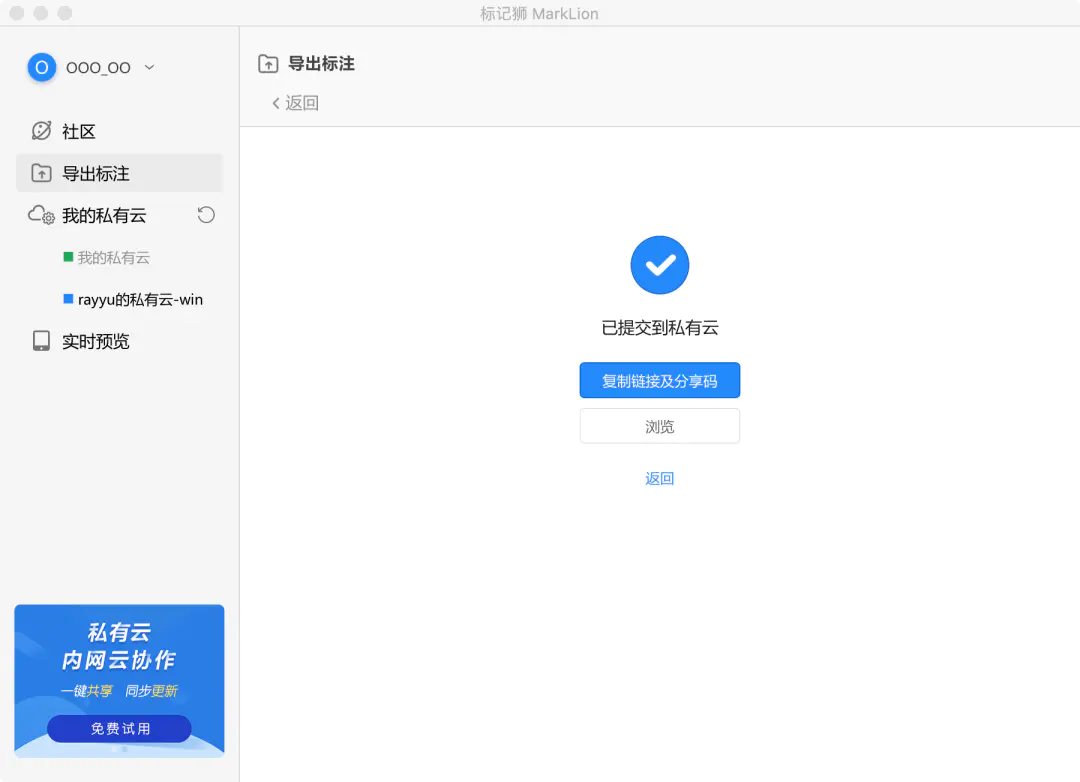The height and width of the screenshot is (782, 1080).
Task: Click the export icon in page header
Action: pos(268,64)
